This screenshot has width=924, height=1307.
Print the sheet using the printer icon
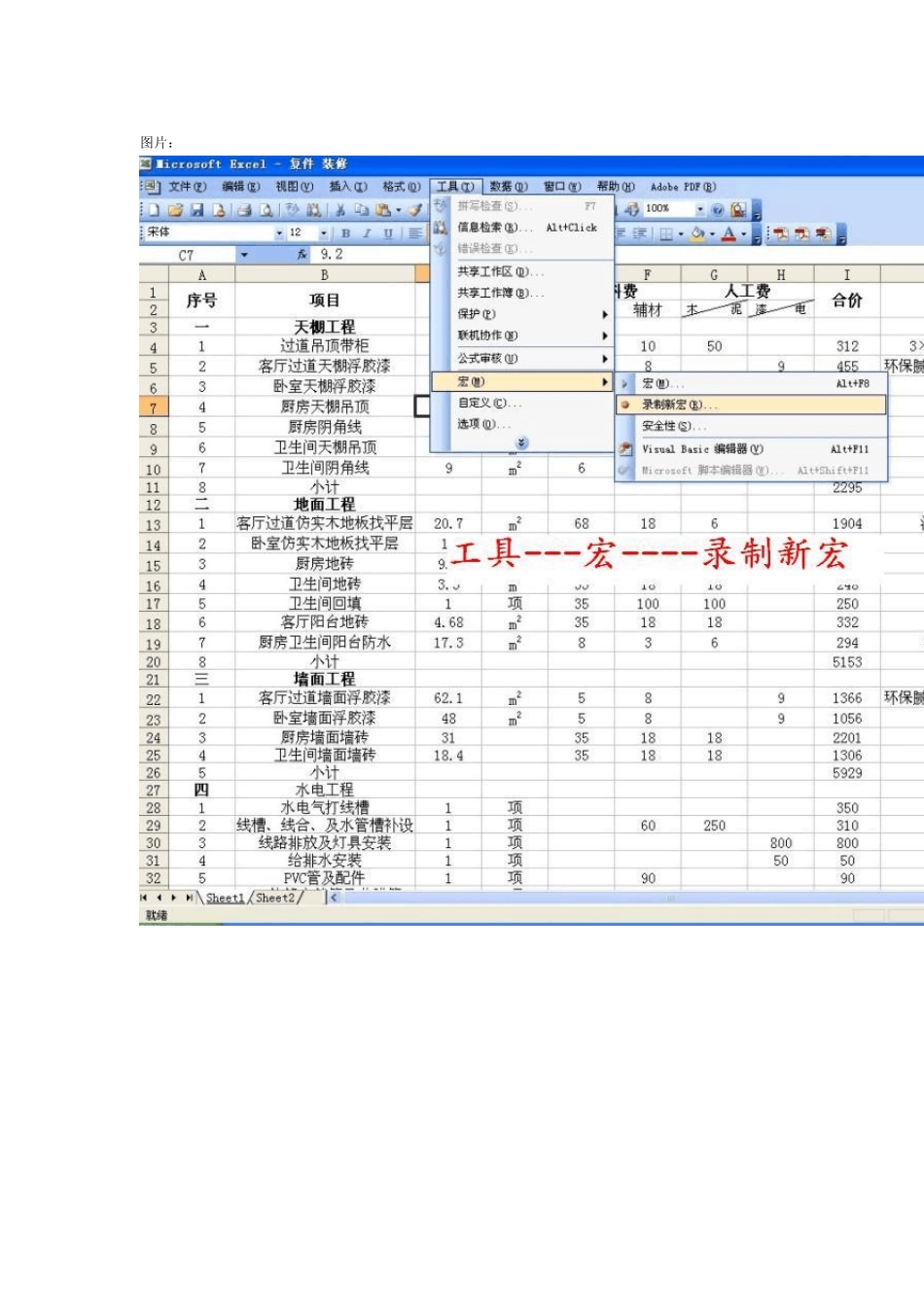point(244,210)
